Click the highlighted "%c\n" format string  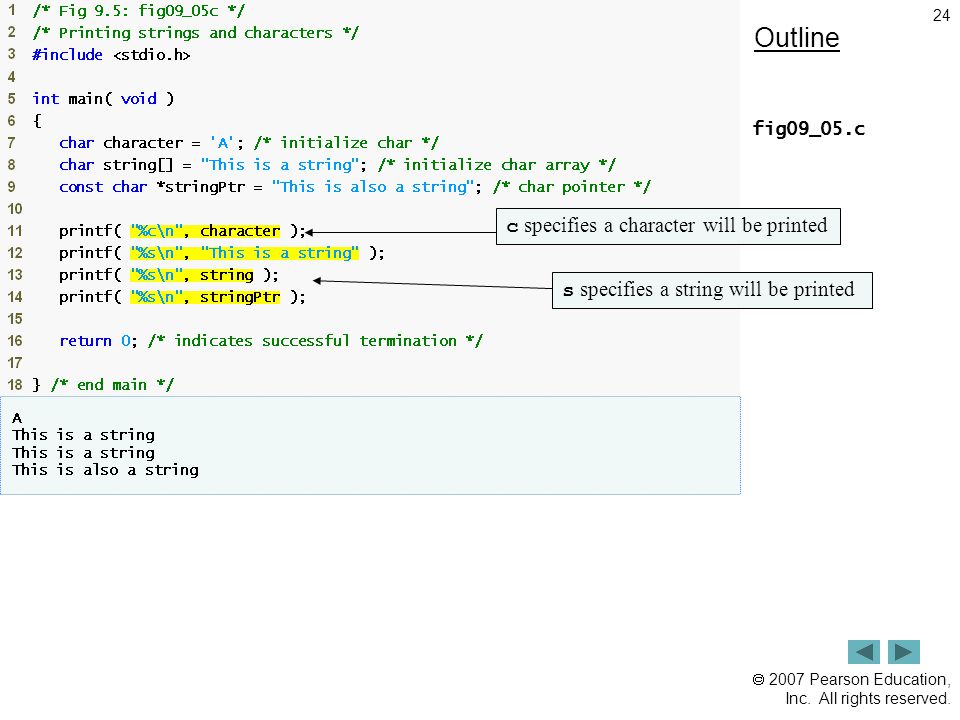(157, 231)
